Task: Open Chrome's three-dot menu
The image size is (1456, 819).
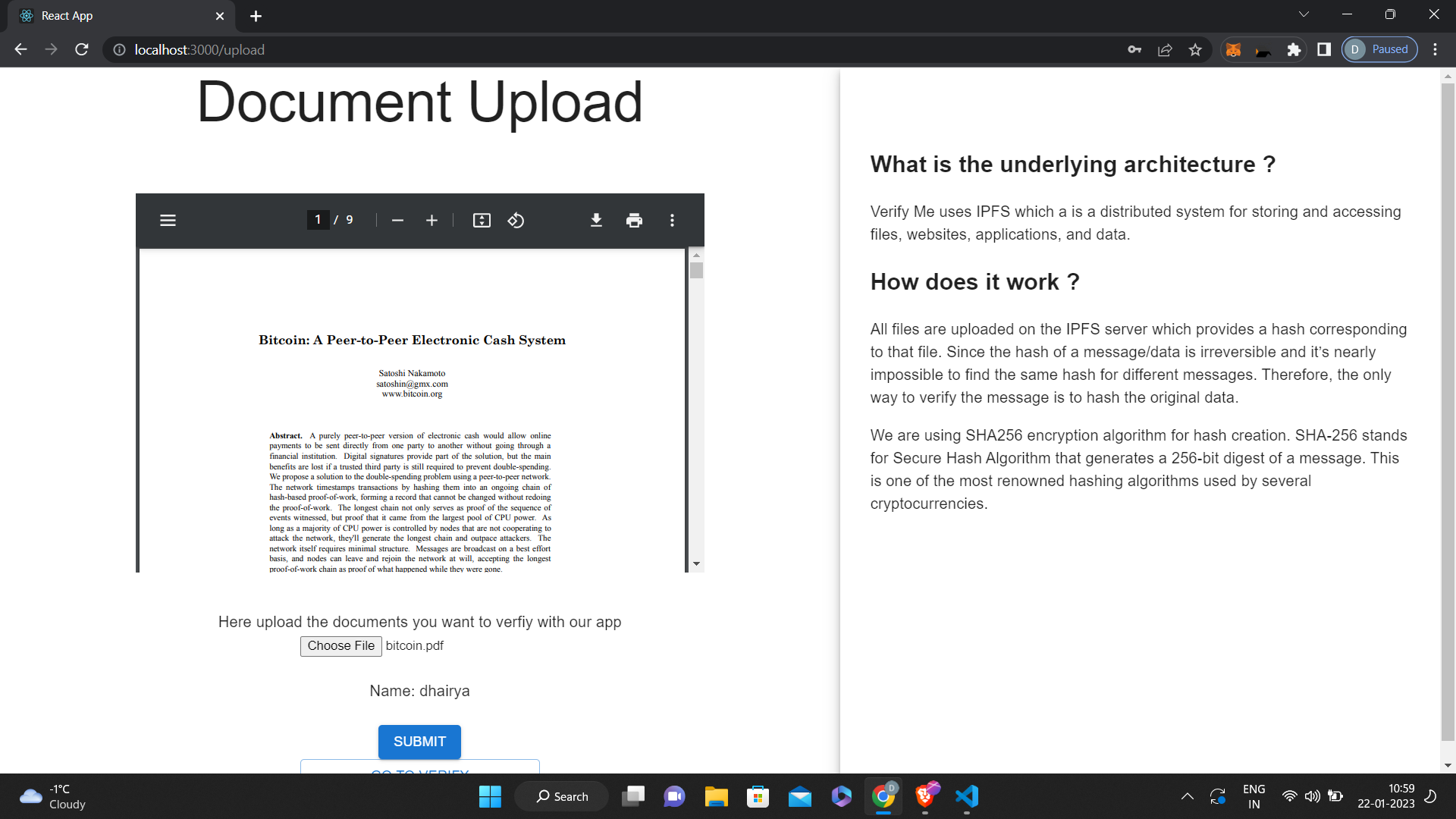Action: tap(1435, 50)
